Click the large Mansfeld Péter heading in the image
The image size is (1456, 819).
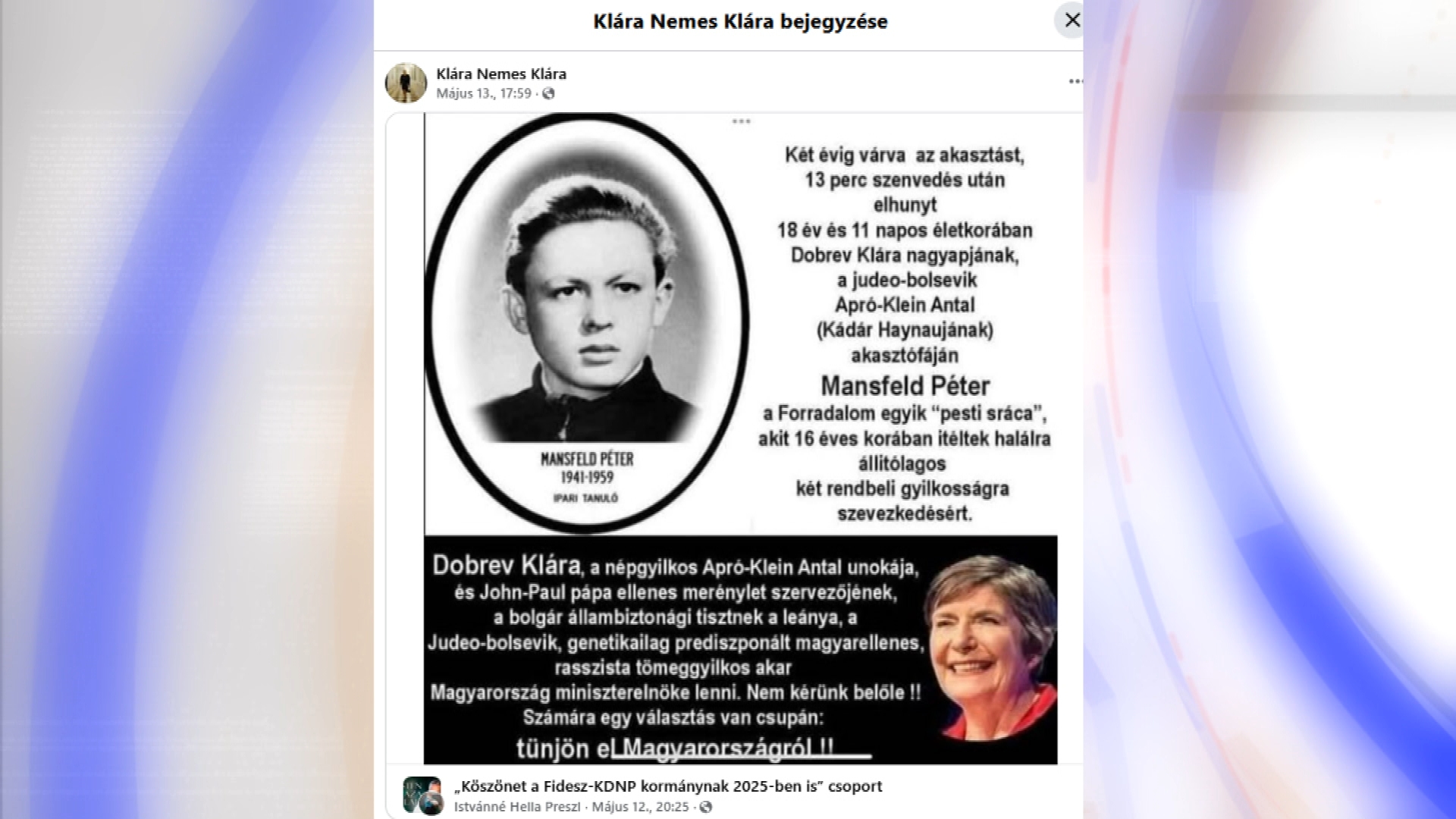pyautogui.click(x=905, y=386)
